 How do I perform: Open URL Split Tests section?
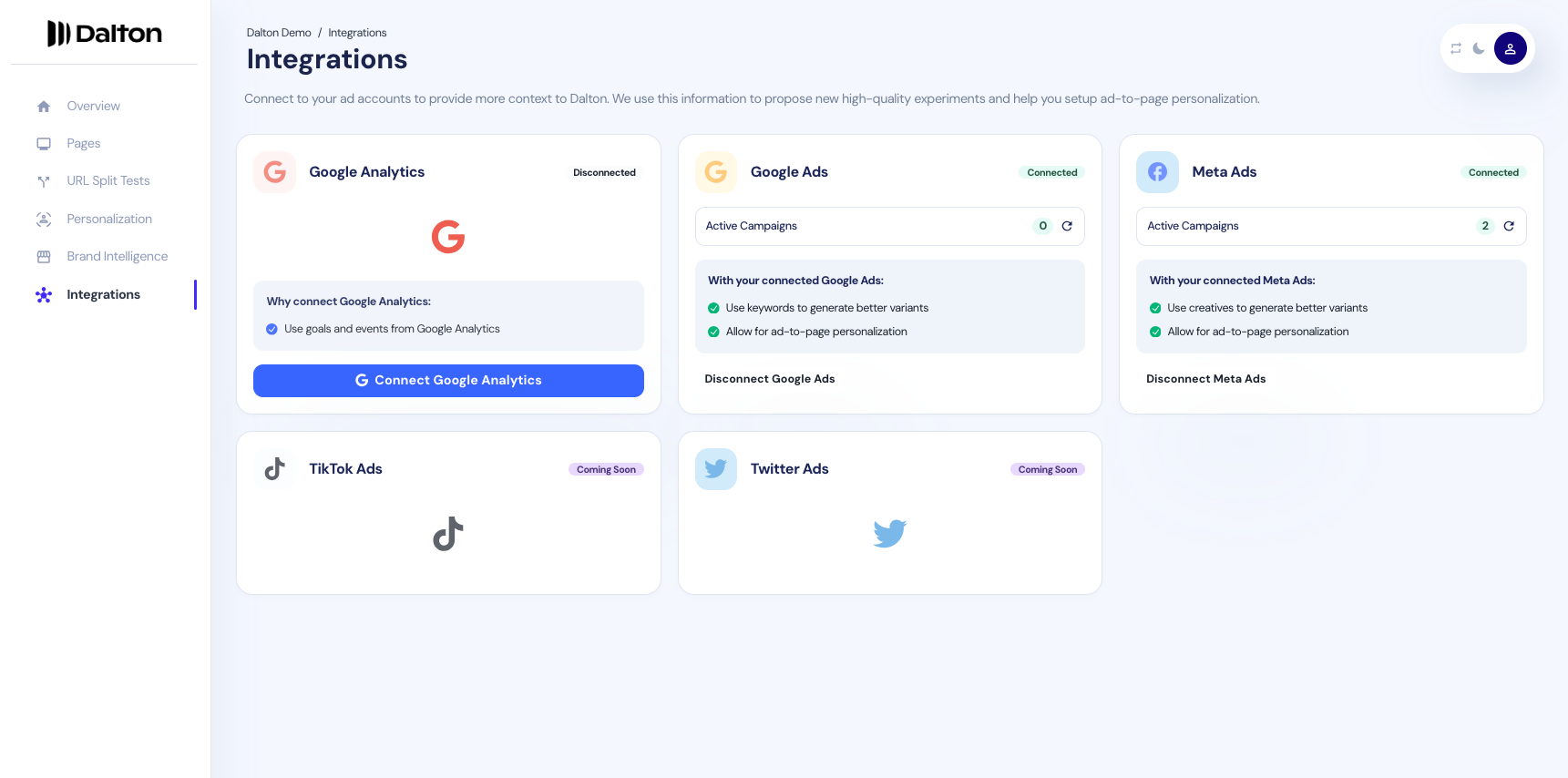pos(108,180)
